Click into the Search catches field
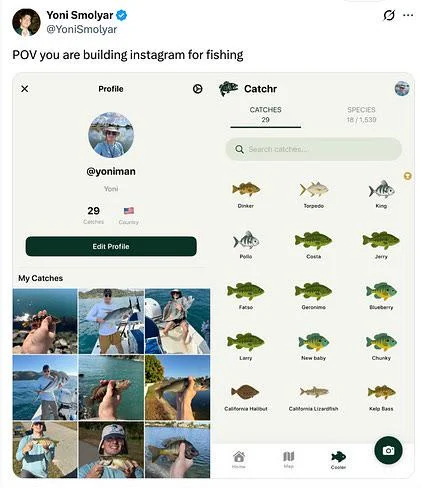The width and height of the screenshot is (422, 488). point(313,149)
